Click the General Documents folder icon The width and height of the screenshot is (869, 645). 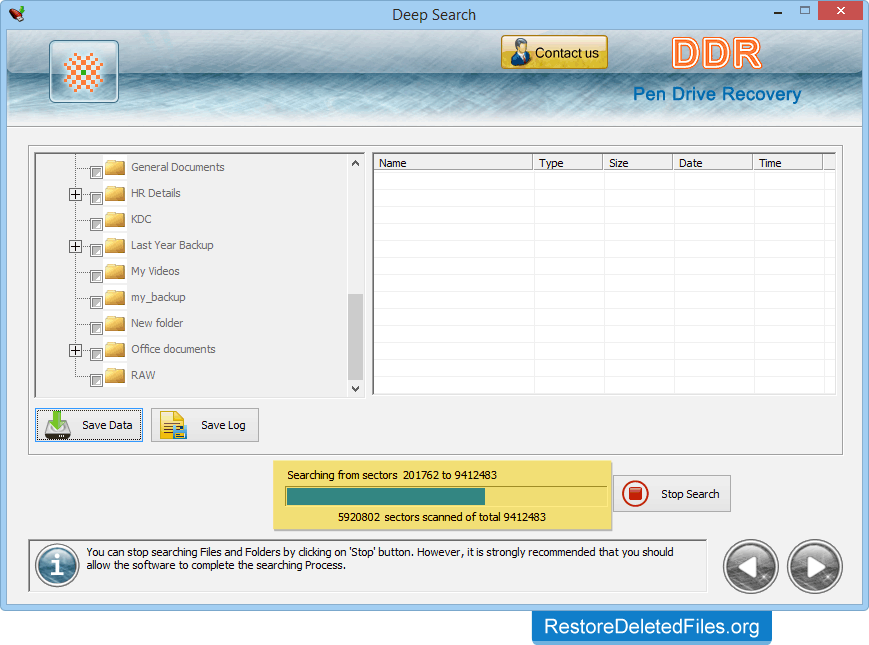pyautogui.click(x=115, y=167)
